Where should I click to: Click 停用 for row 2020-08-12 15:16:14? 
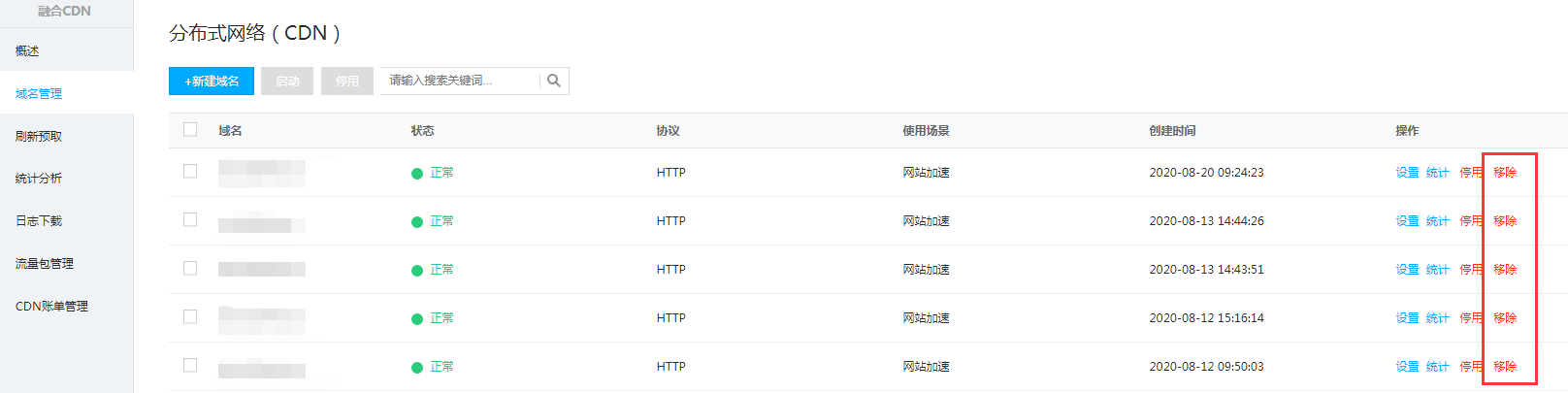tap(1471, 318)
